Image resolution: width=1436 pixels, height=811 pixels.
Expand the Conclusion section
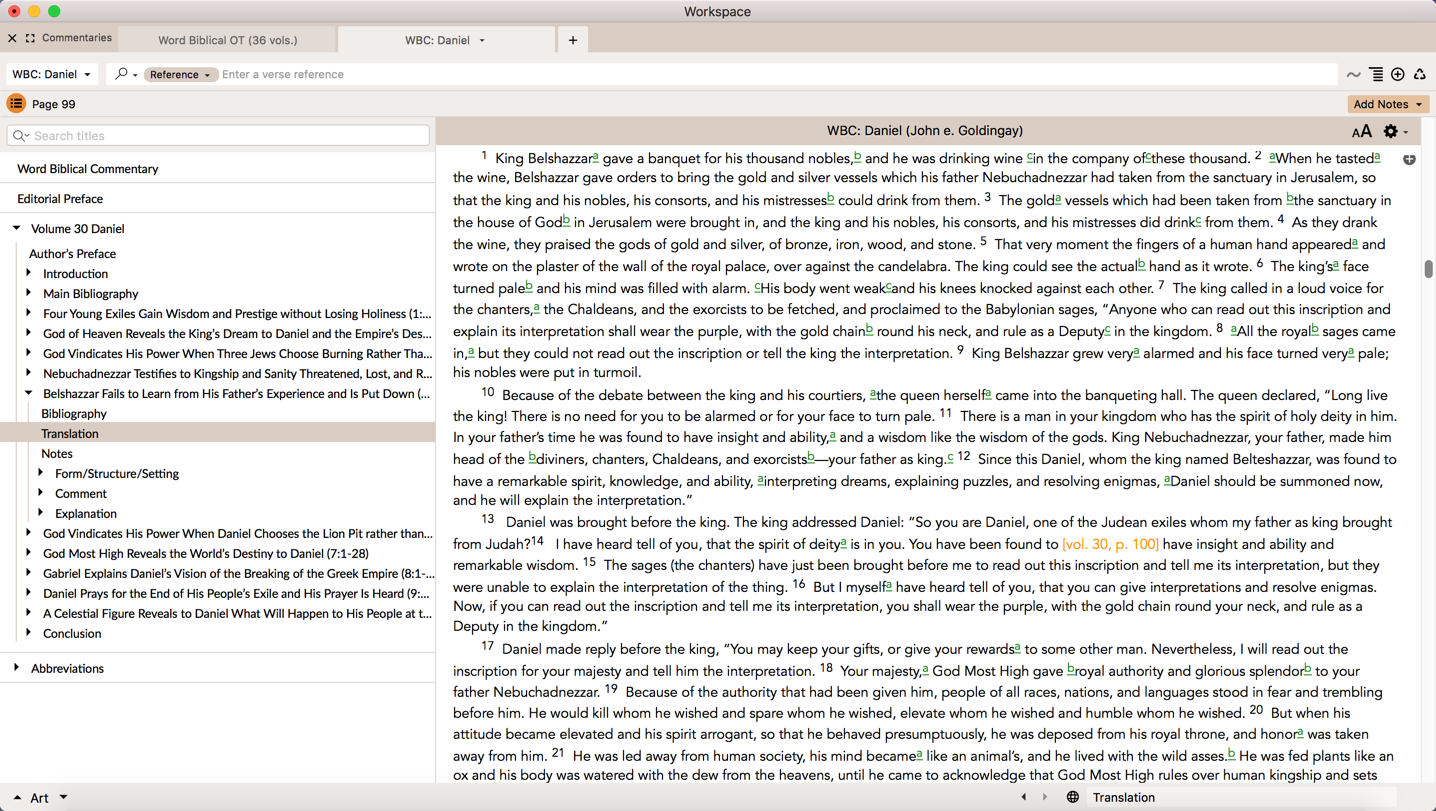click(x=29, y=633)
